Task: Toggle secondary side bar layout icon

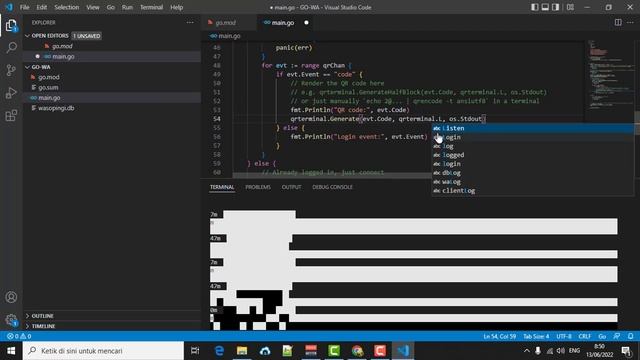Action: click(556, 7)
